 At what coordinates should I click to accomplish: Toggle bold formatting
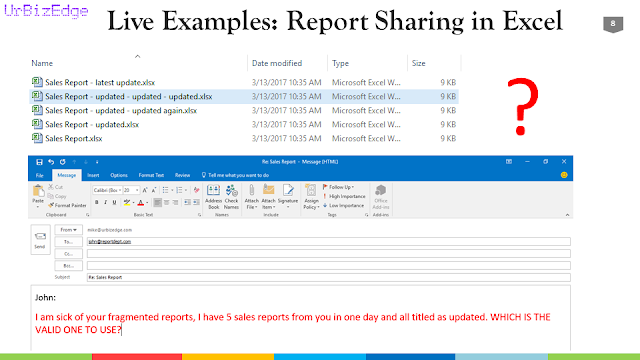click(97, 202)
